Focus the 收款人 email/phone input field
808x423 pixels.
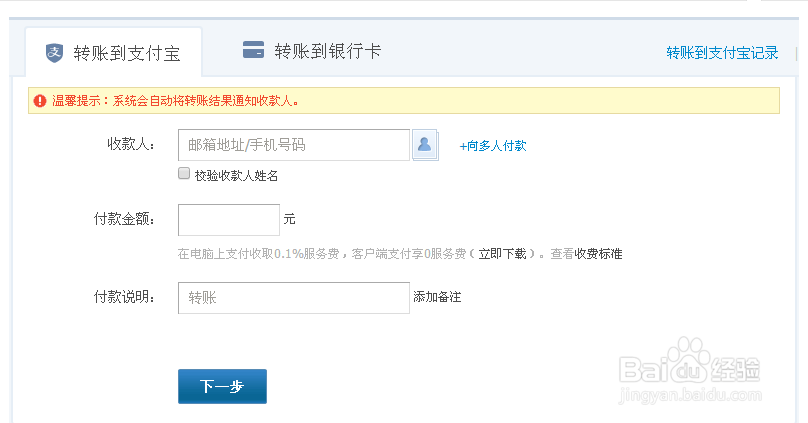[x=294, y=145]
